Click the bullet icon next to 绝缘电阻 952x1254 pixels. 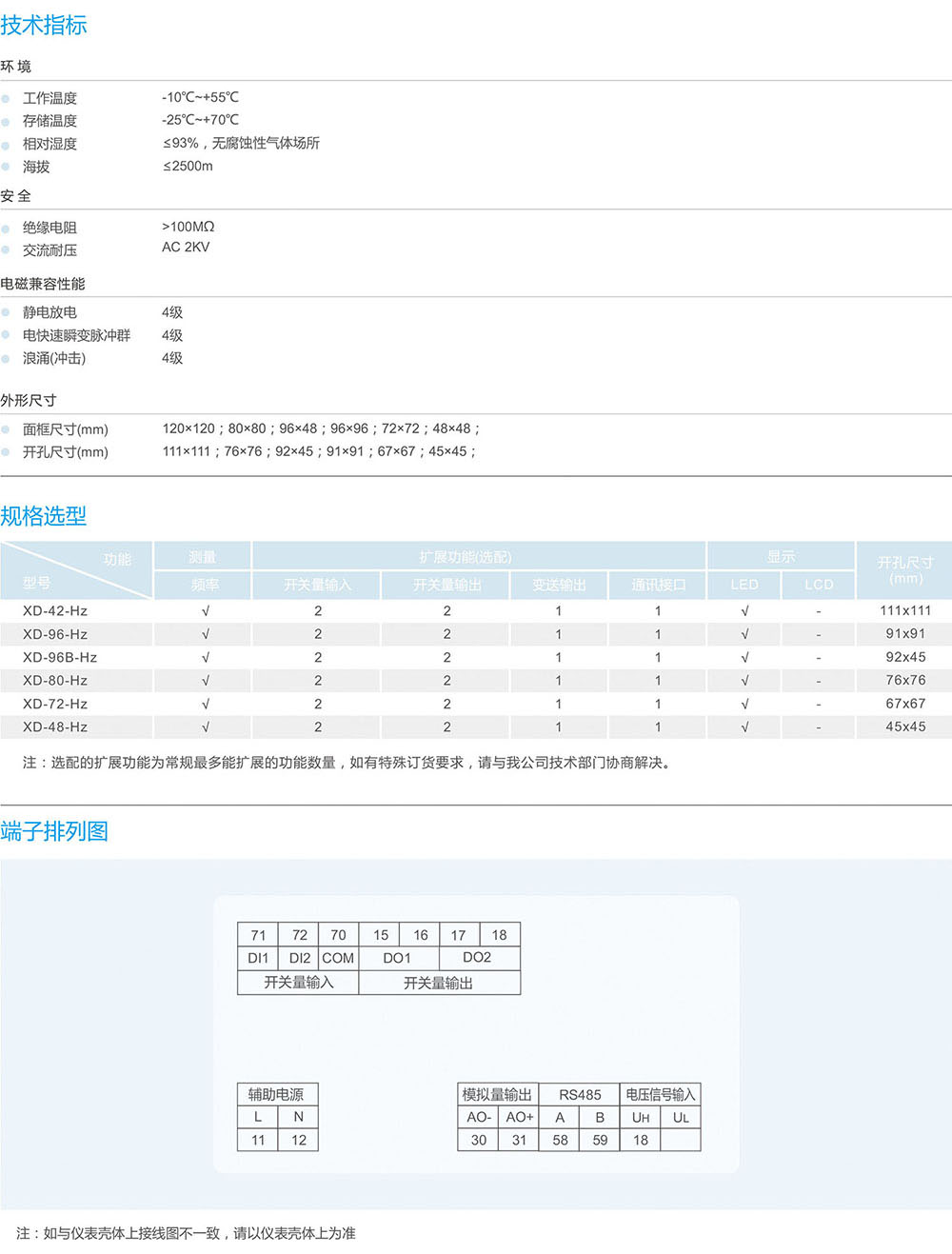click(x=6, y=228)
